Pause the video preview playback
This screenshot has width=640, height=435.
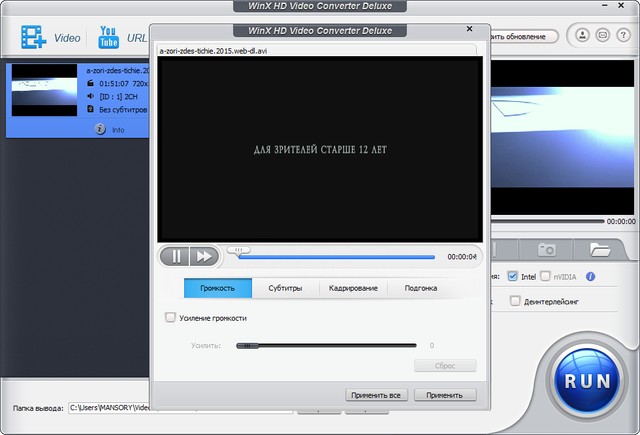pos(177,256)
